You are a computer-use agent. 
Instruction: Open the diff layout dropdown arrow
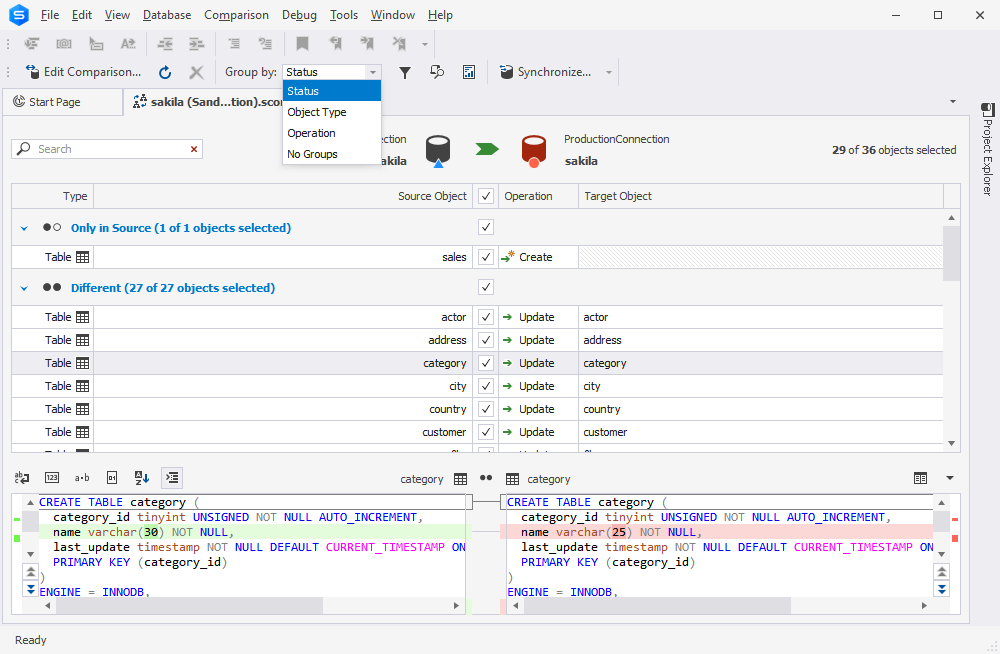(950, 478)
